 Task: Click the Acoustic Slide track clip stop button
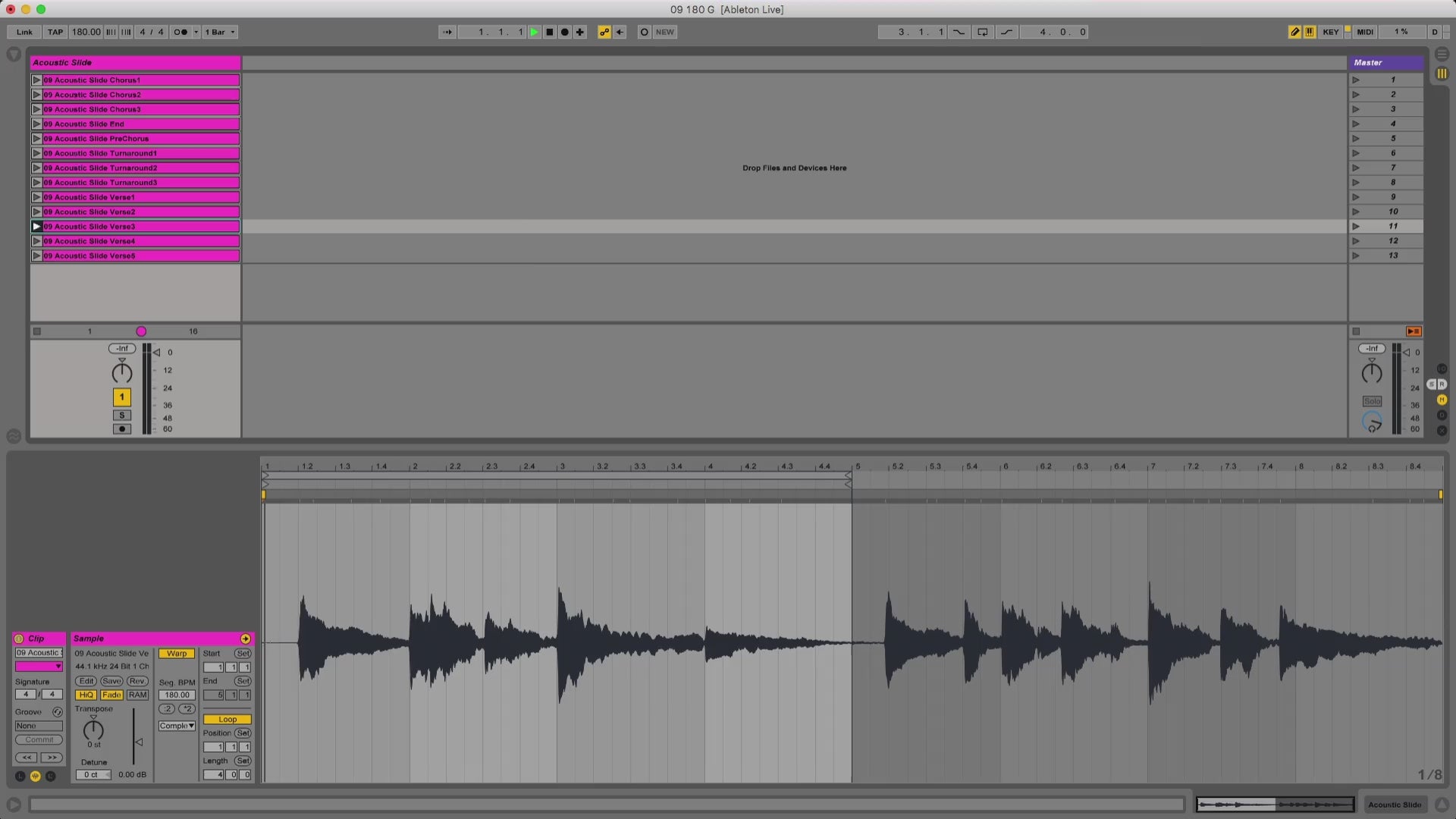[37, 331]
